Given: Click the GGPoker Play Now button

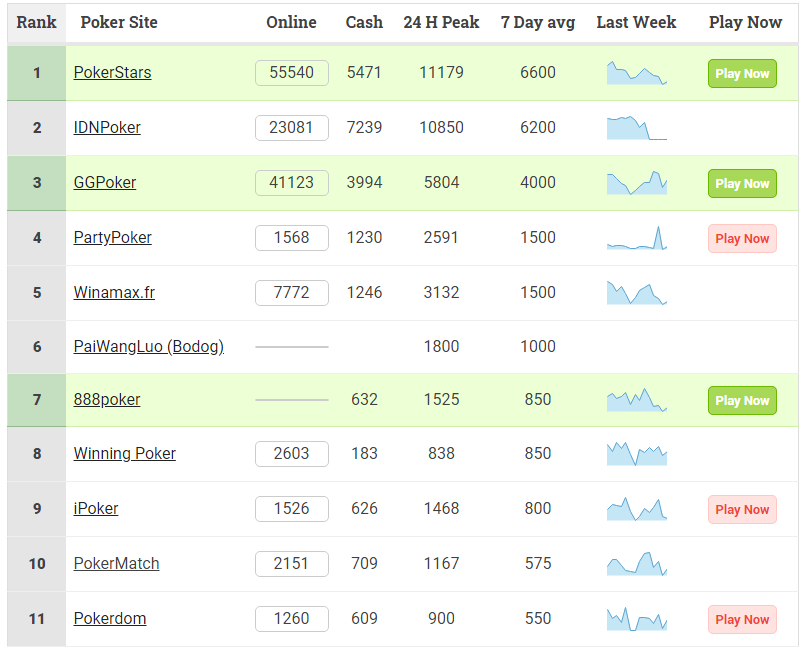Looking at the screenshot, I should pyautogui.click(x=742, y=183).
